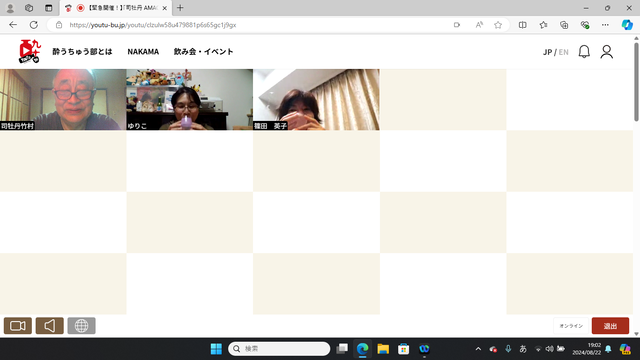Open the user account icon on page
640x360 pixels.
(607, 52)
